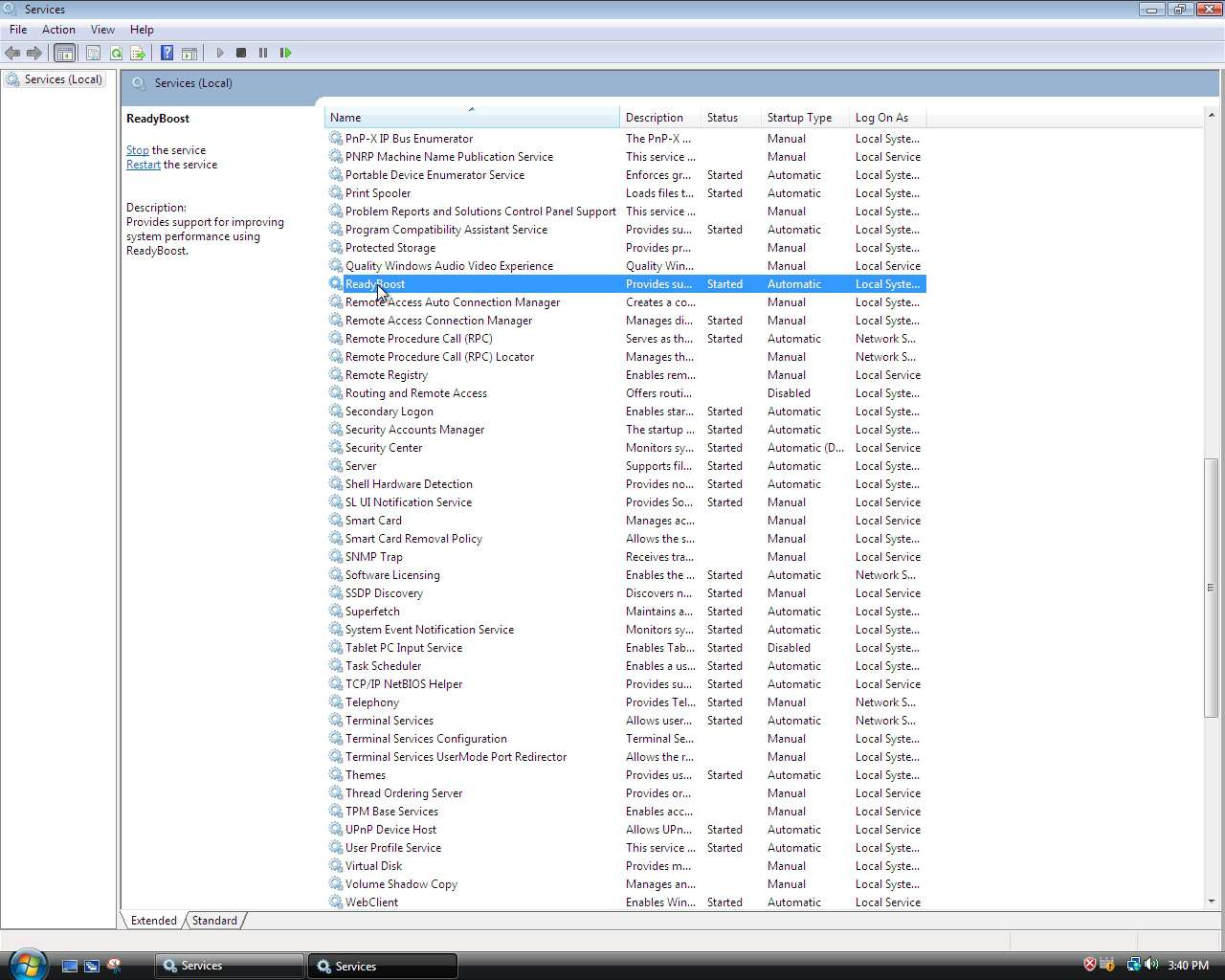Image resolution: width=1225 pixels, height=980 pixels.
Task: Select the Remote Registry service row
Action: pyautogui.click(x=625, y=375)
